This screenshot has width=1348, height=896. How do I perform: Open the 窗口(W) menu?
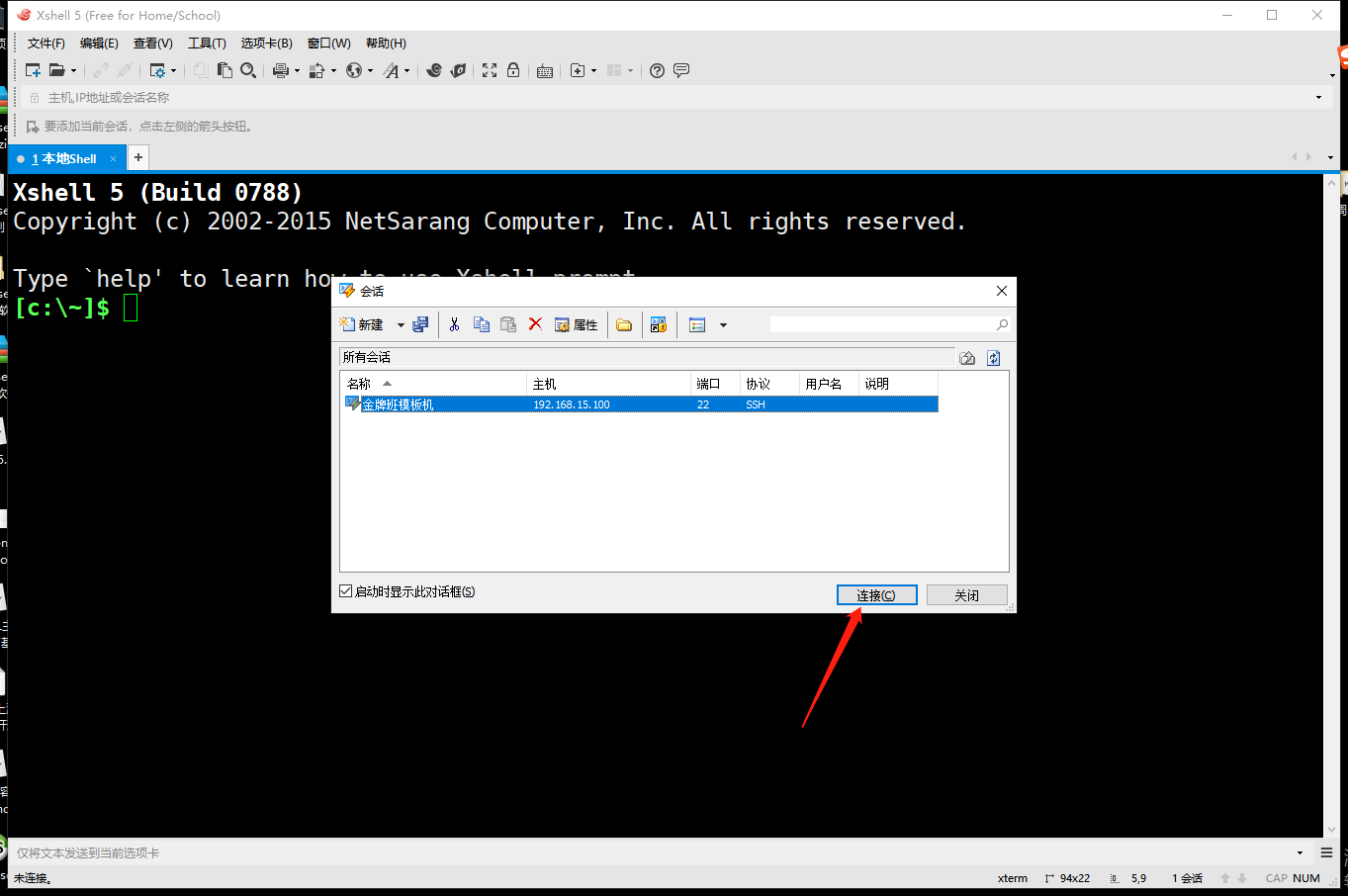tap(328, 43)
